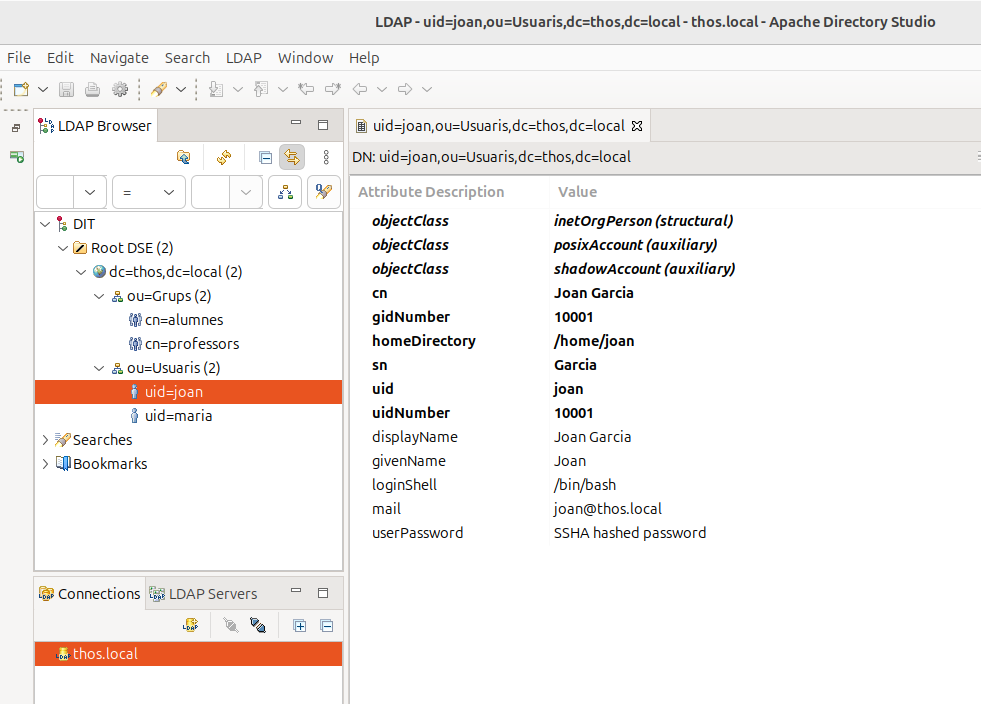Expand the Bookmarks node
This screenshot has height=704, width=981.
[x=45, y=464]
